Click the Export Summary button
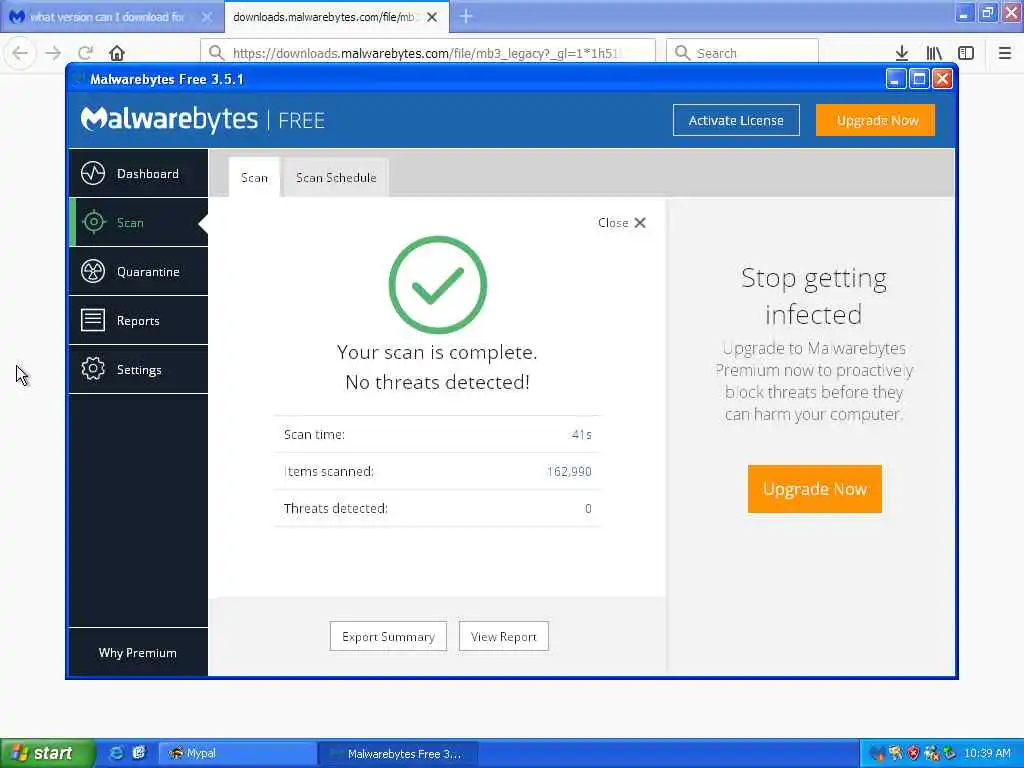This screenshot has width=1024, height=768. [x=389, y=637]
